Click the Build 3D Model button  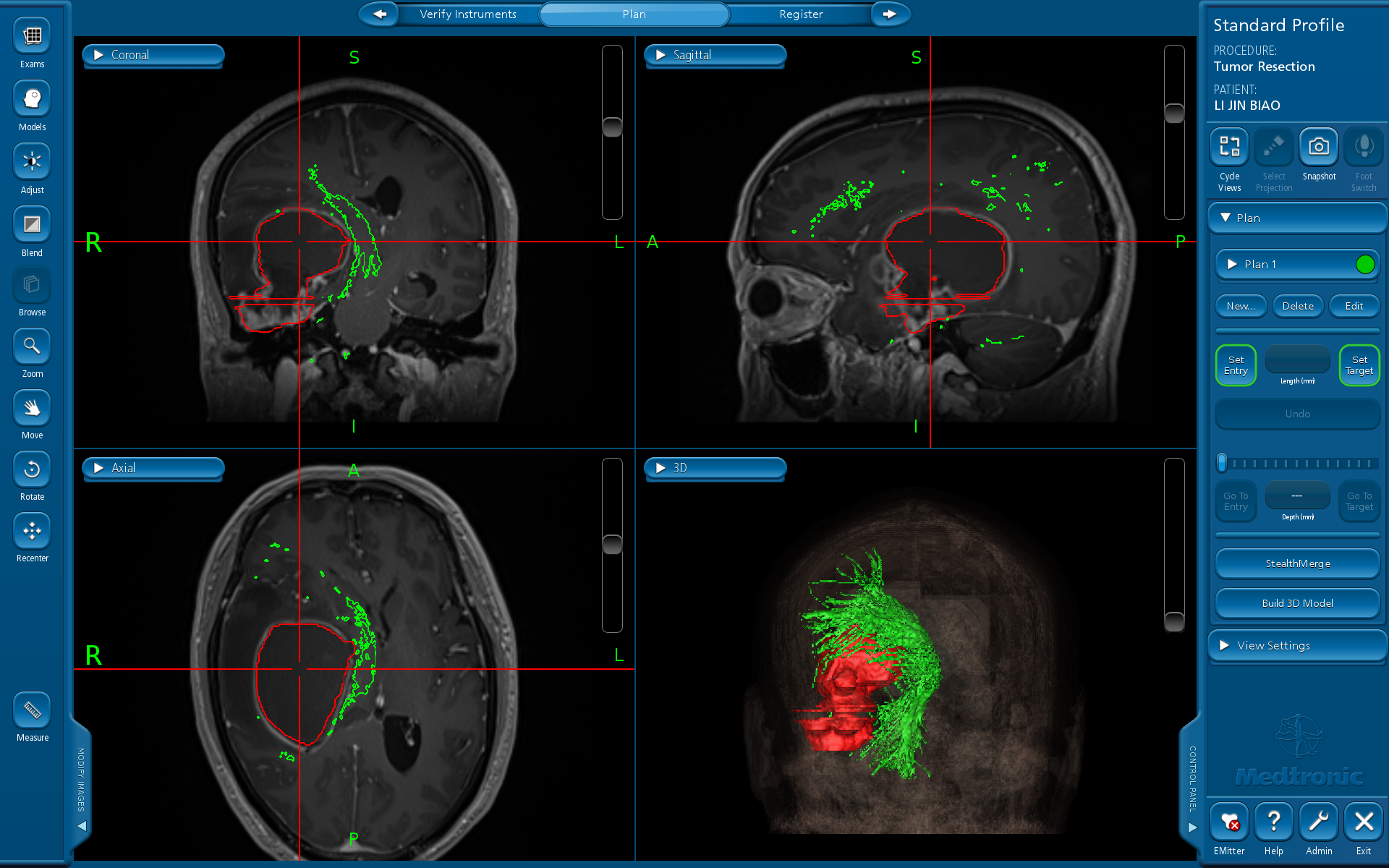pos(1296,603)
